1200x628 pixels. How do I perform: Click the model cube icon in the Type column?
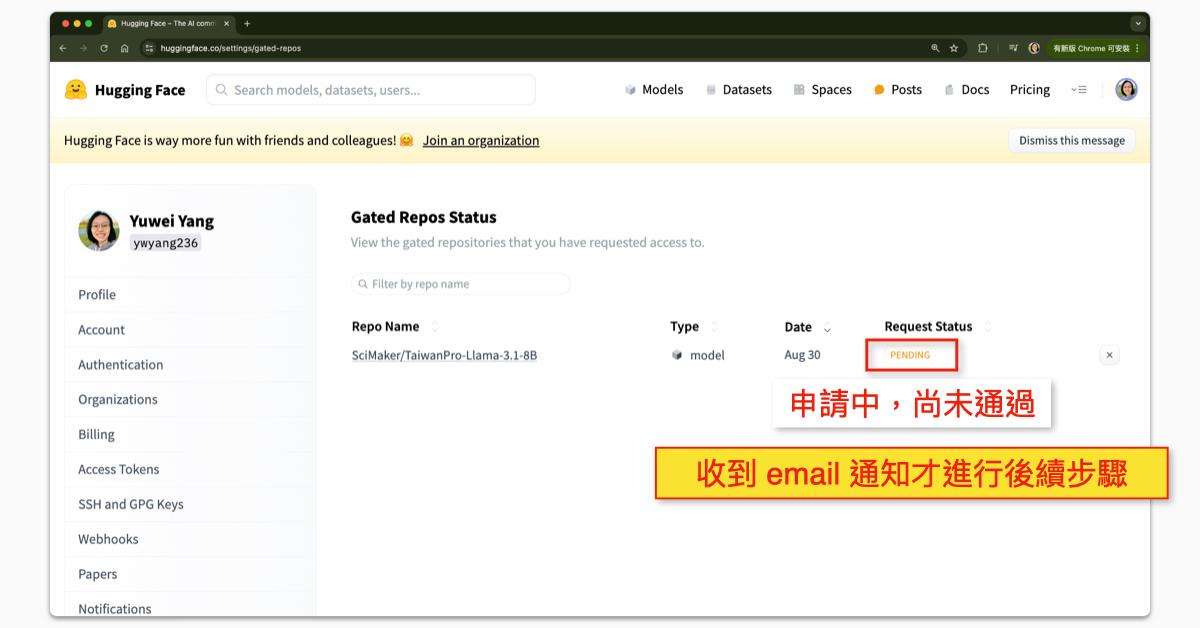tap(677, 356)
